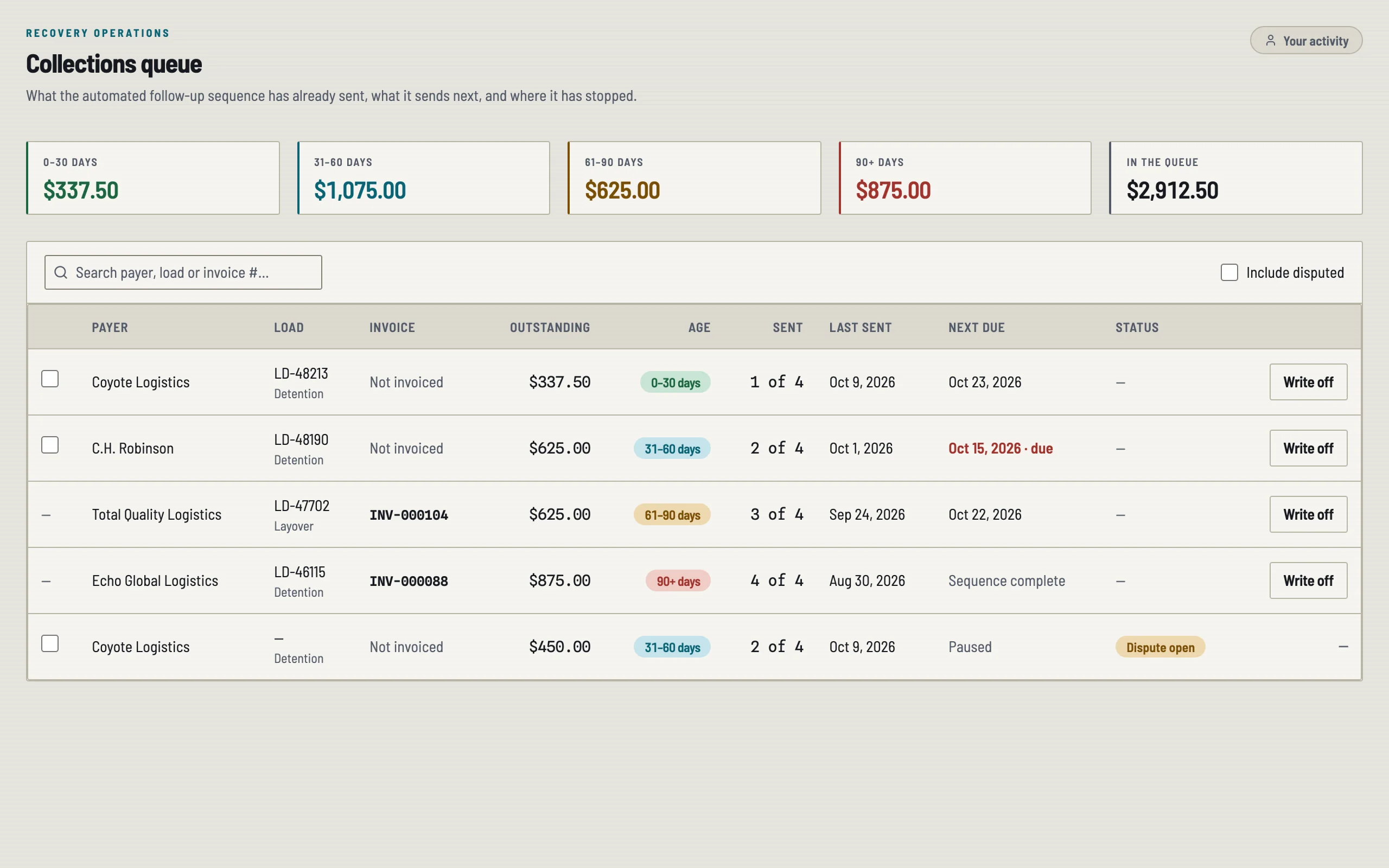Image resolution: width=1389 pixels, height=868 pixels.
Task: Open the 31-60 days aging card
Action: point(424,178)
